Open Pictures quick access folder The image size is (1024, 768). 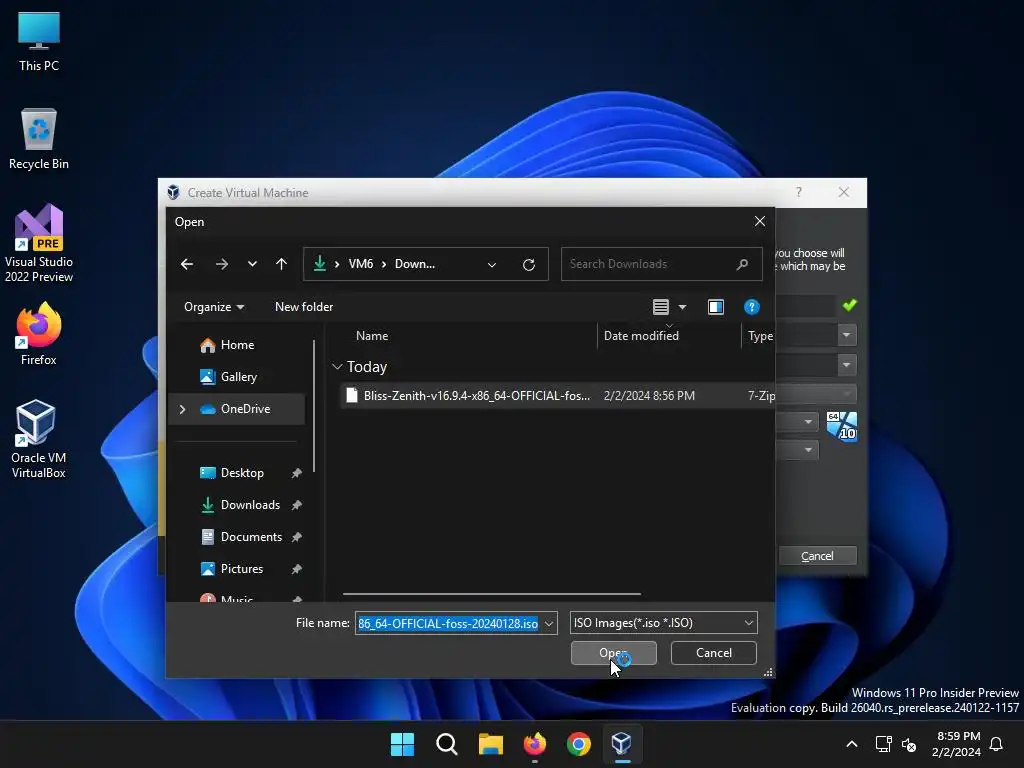[x=242, y=569]
